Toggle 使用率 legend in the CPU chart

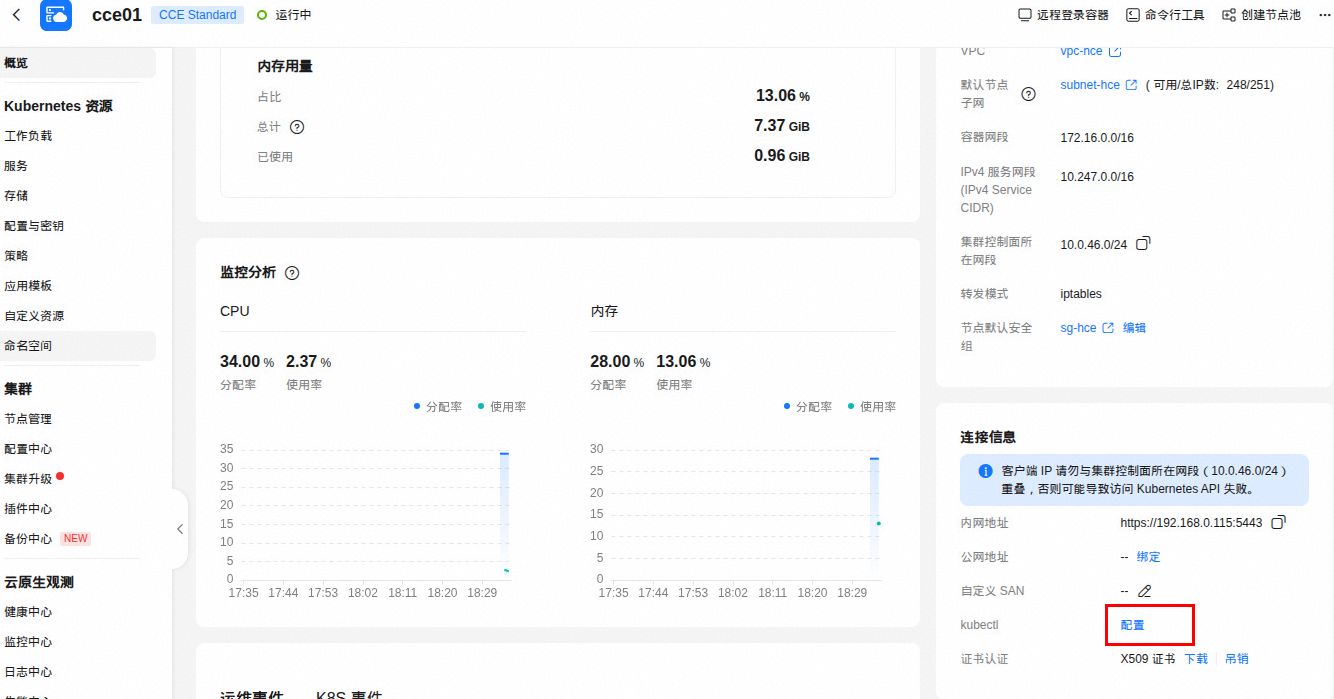pyautogui.click(x=502, y=407)
